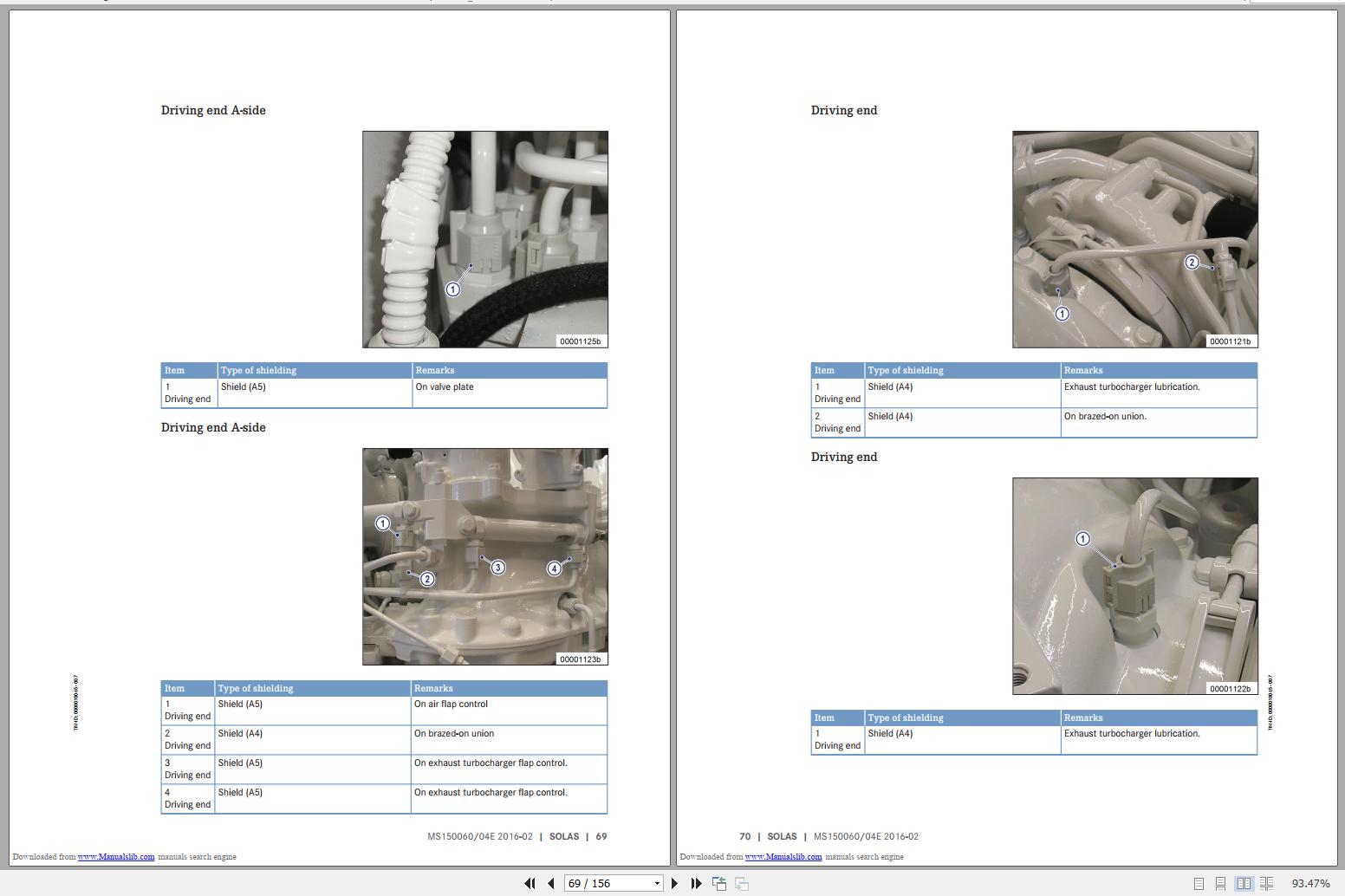Open Manualslib.com link on right page
The image size is (1345, 896).
click(x=783, y=856)
